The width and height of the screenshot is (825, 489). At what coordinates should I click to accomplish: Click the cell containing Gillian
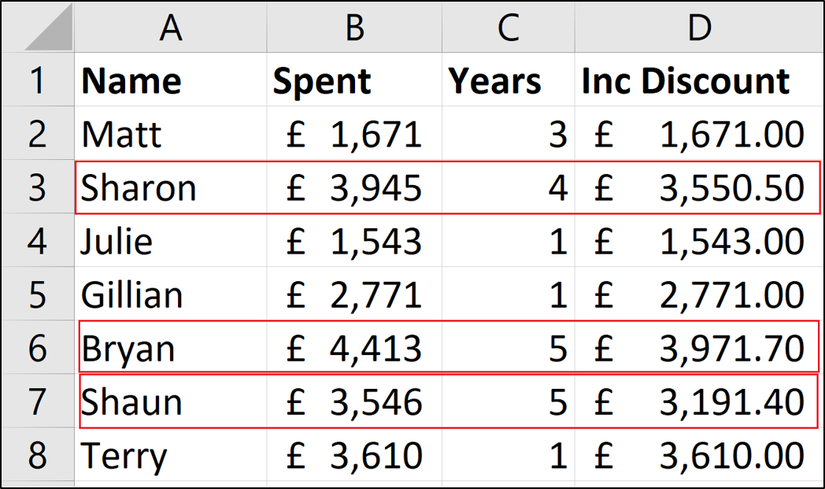pyautogui.click(x=170, y=295)
